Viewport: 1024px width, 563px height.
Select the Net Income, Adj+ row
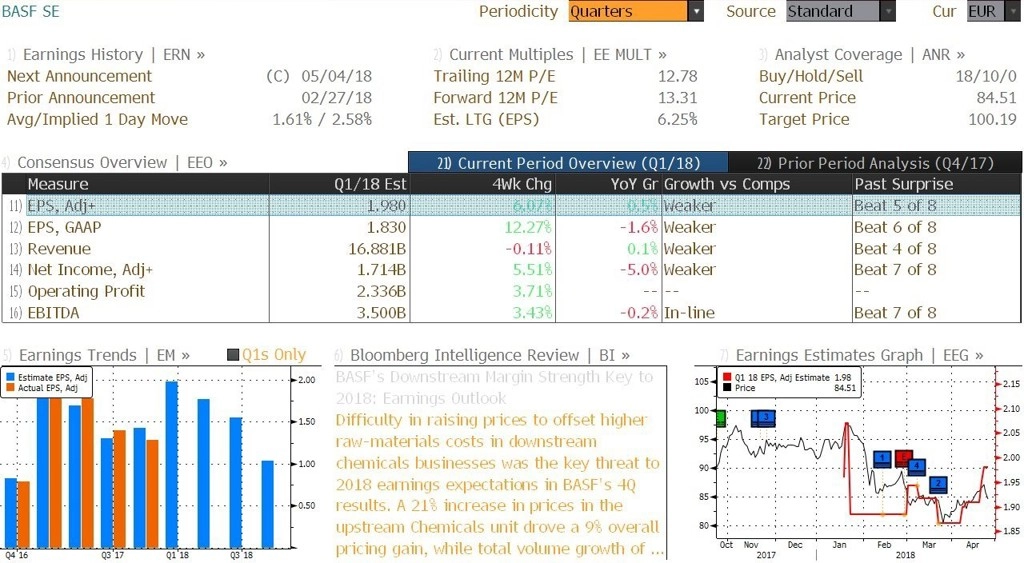511,270
